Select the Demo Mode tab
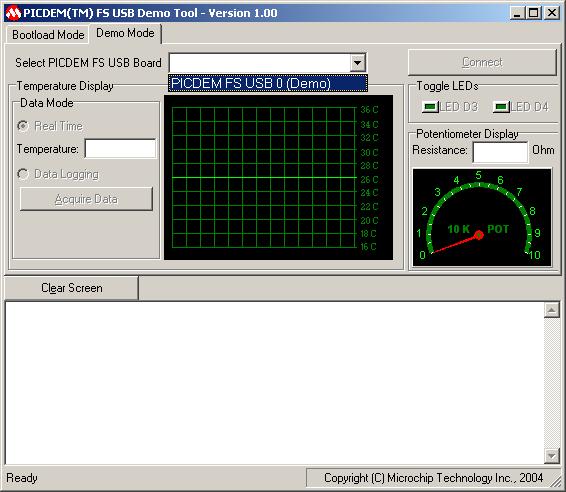The image size is (566, 492). (125, 33)
